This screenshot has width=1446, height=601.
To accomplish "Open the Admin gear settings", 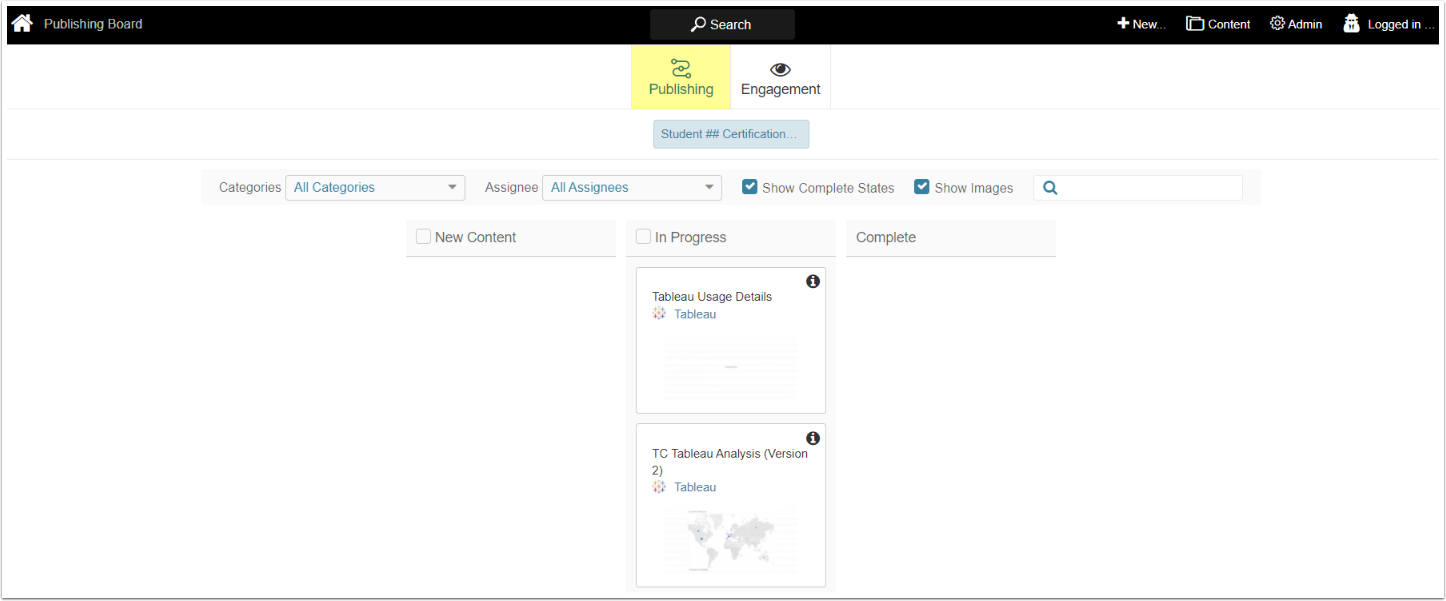I will [x=1277, y=24].
